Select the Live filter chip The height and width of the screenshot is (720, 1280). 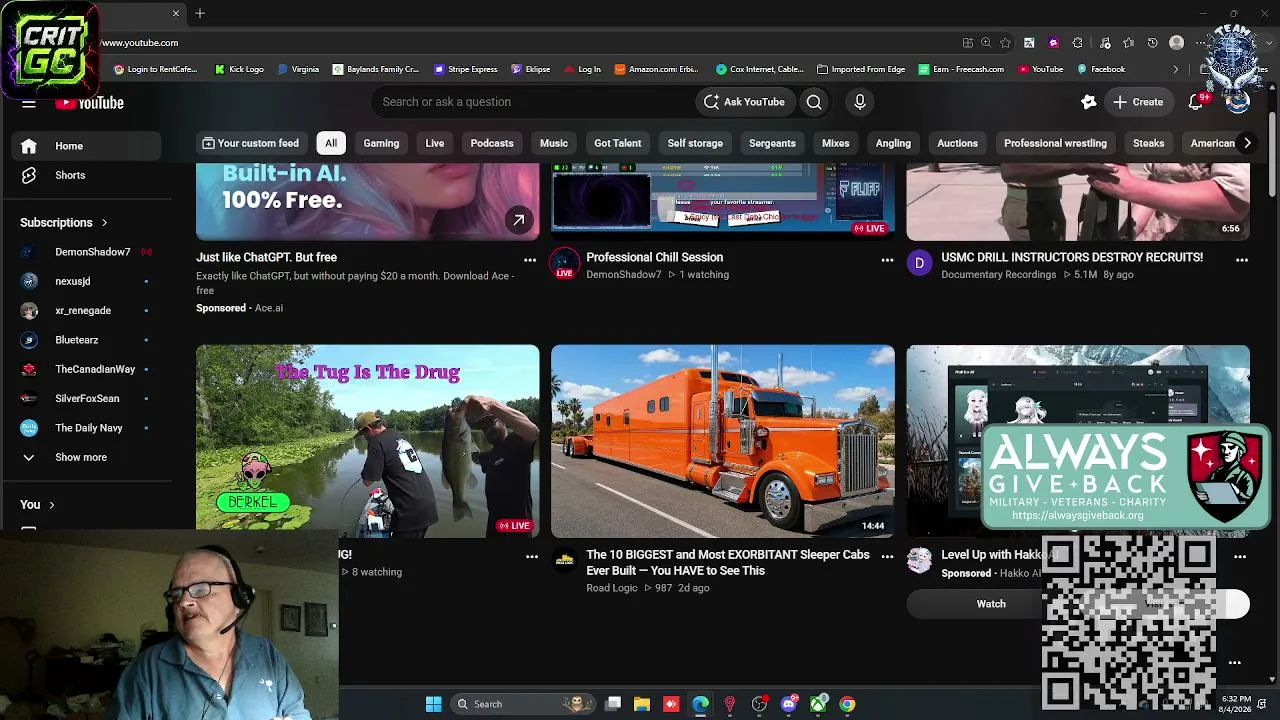click(435, 143)
